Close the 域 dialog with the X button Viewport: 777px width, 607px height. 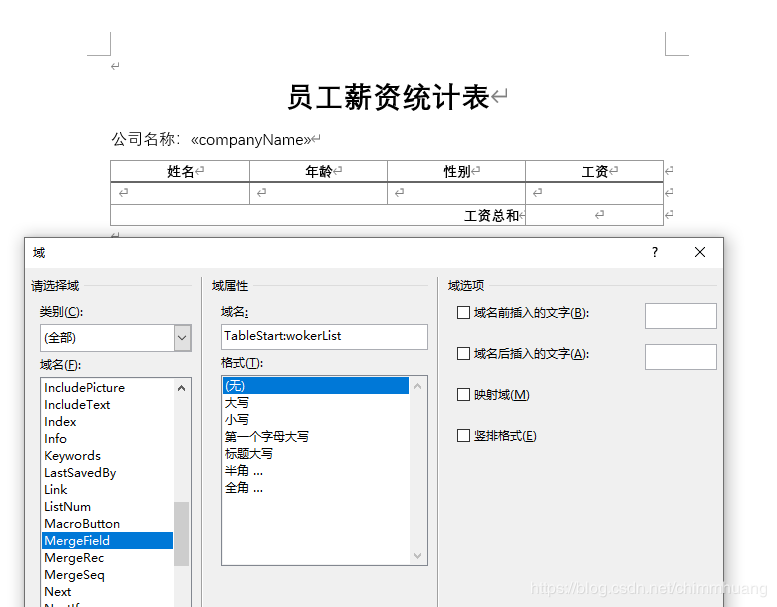pos(700,252)
